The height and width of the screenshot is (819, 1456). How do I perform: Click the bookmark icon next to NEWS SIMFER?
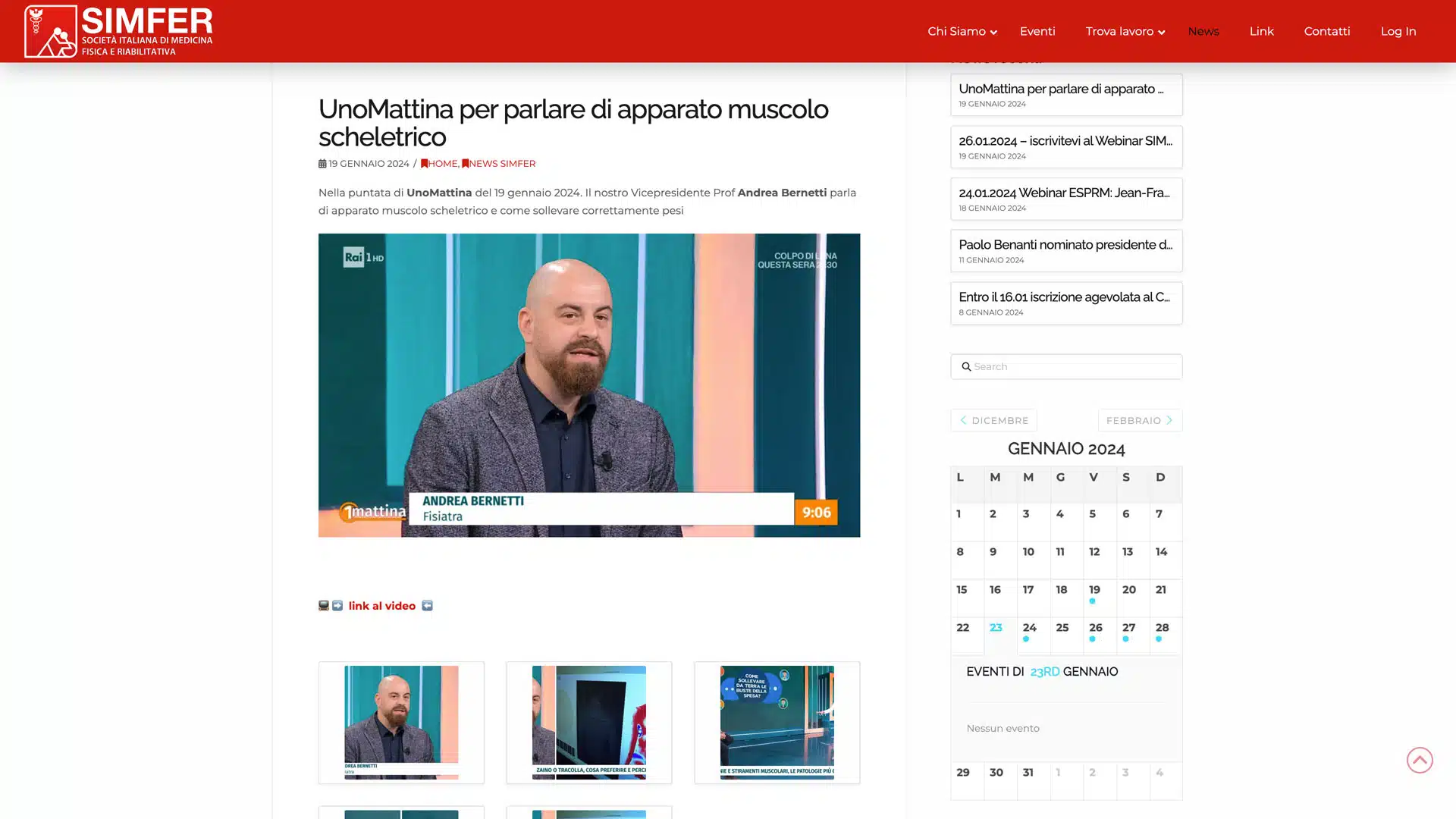pos(466,164)
